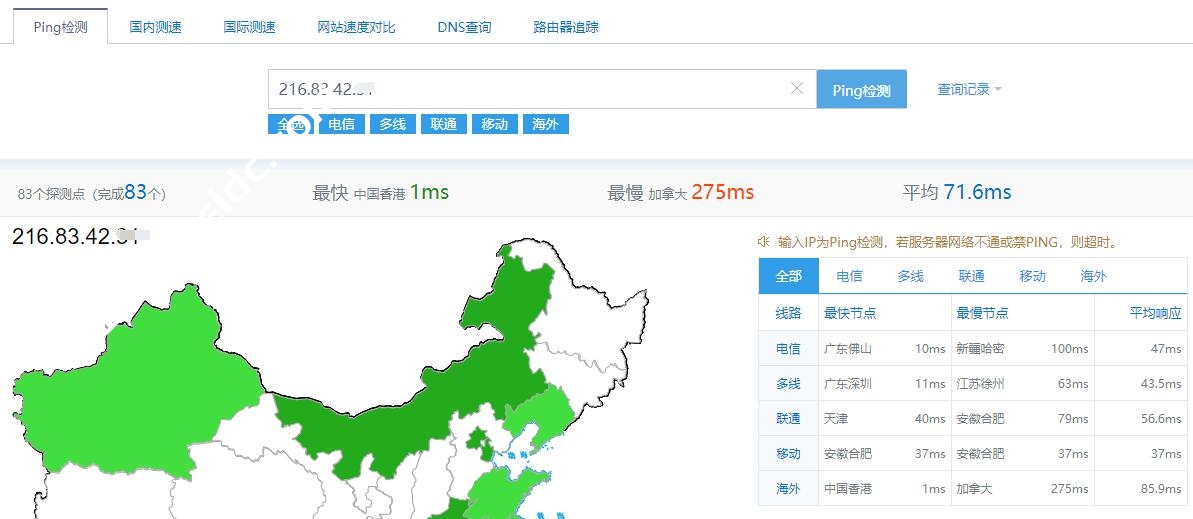Click the completed 83 probe count
Image resolution: width=1193 pixels, height=519 pixels.
pyautogui.click(x=135, y=193)
